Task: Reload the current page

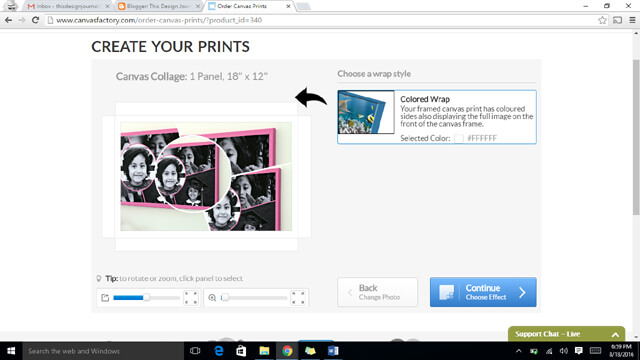Action: click(36, 20)
